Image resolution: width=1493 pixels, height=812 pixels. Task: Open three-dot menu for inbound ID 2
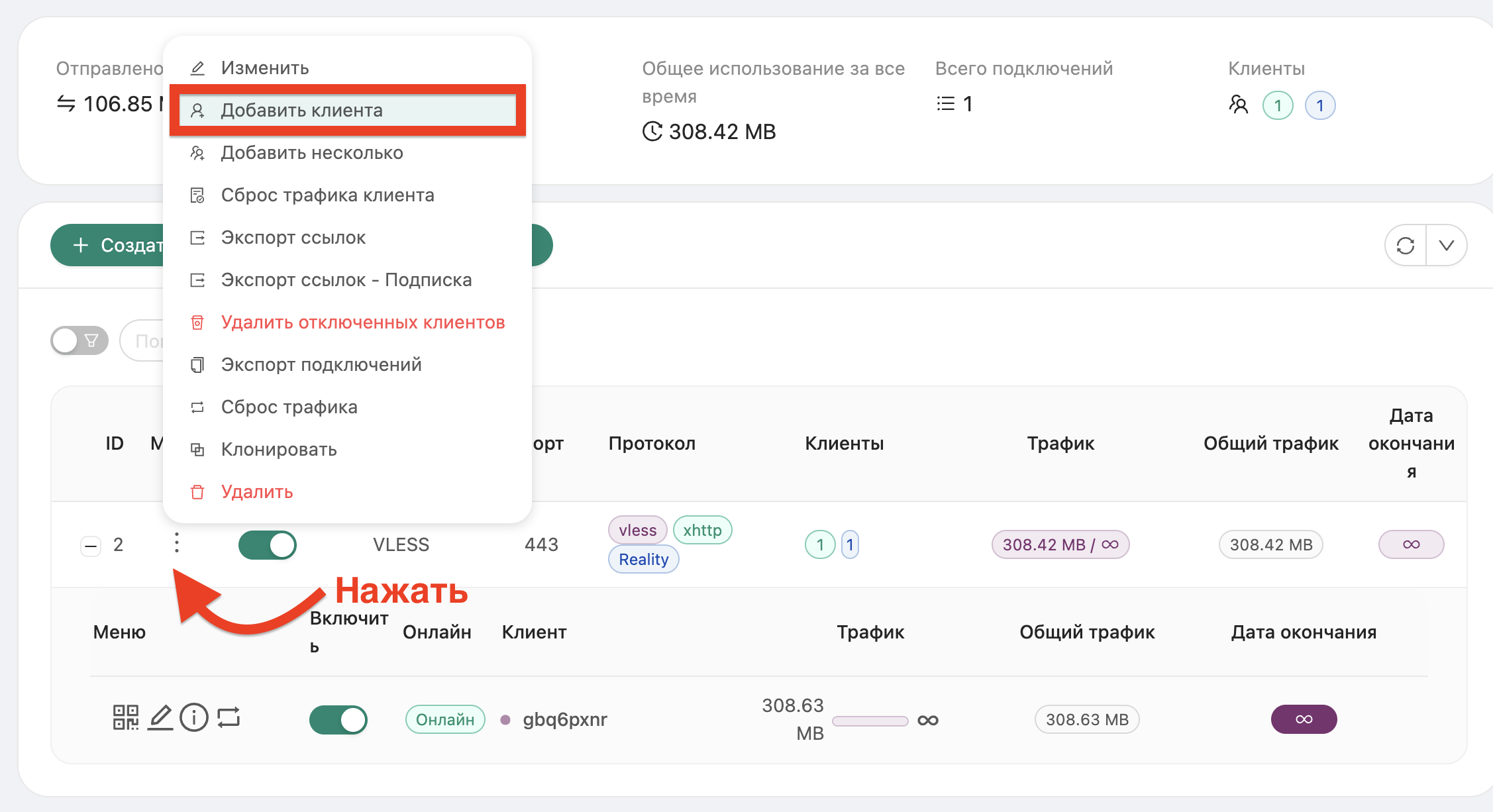point(176,544)
